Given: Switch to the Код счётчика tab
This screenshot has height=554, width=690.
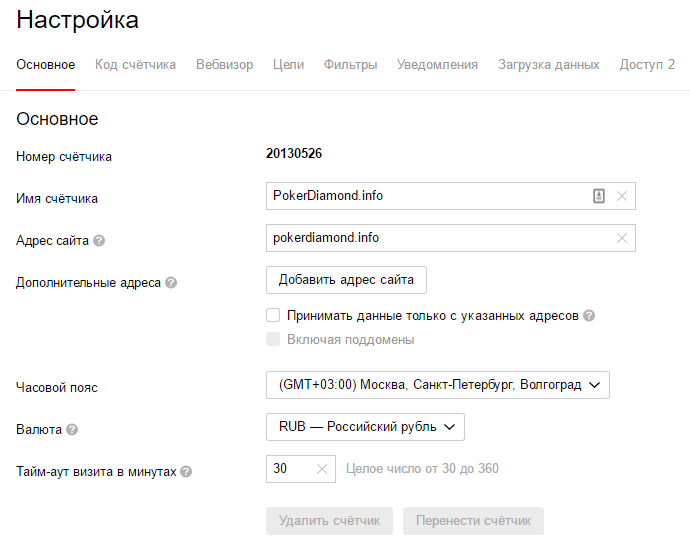Looking at the screenshot, I should tap(135, 65).
